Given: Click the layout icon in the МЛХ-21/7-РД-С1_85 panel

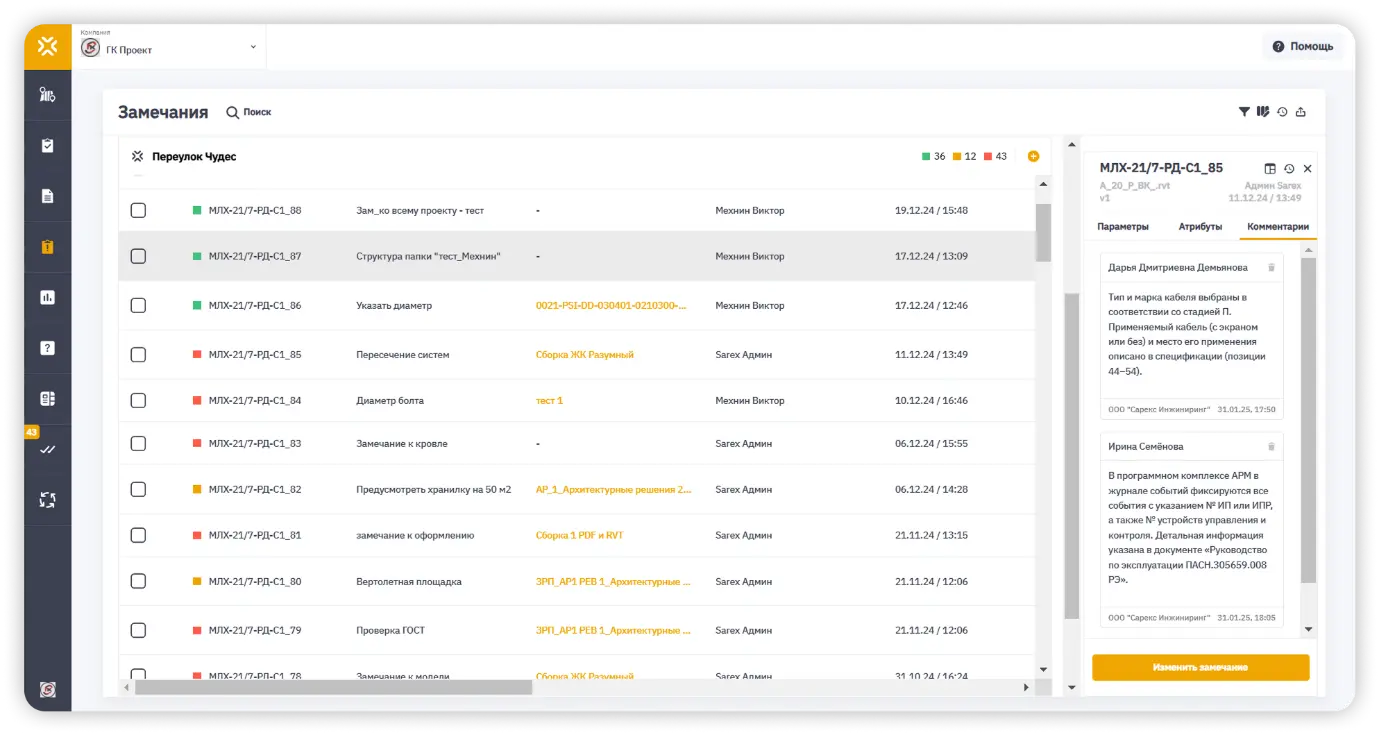Looking at the screenshot, I should tap(1270, 169).
